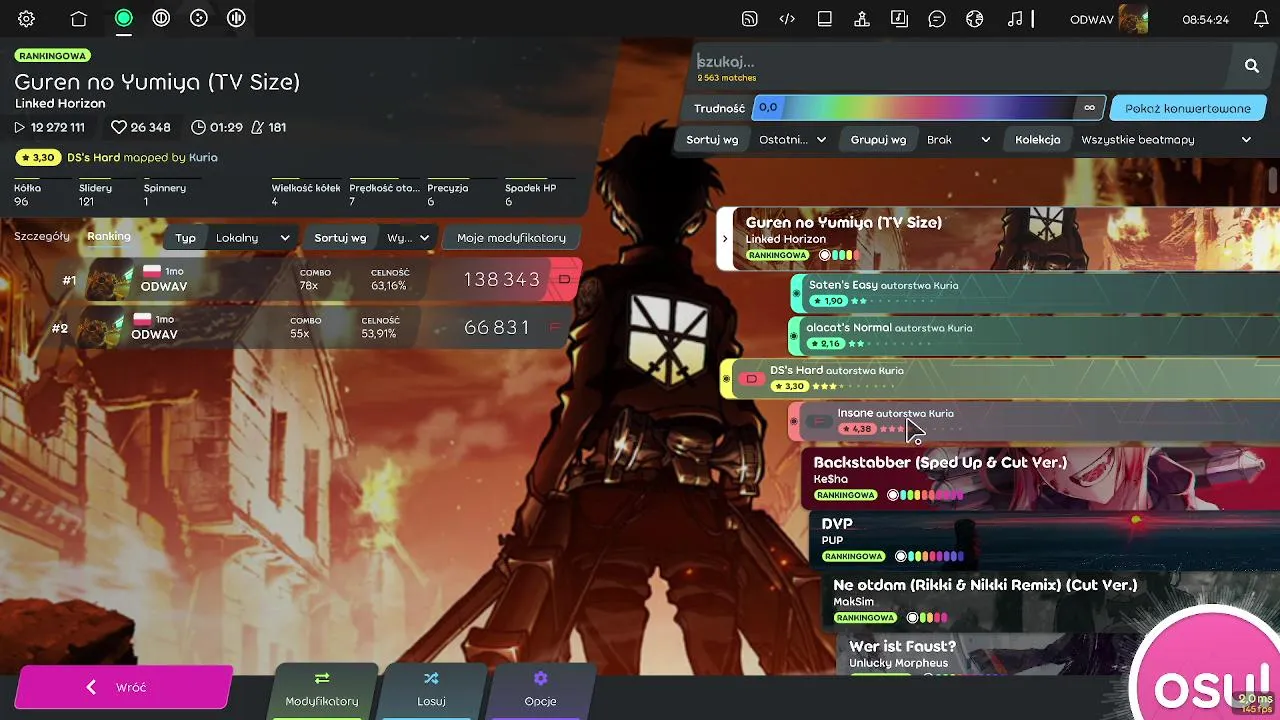Select the osu!taiko ruleset icon
Viewport: 1280px width, 720px height.
[x=161, y=18]
